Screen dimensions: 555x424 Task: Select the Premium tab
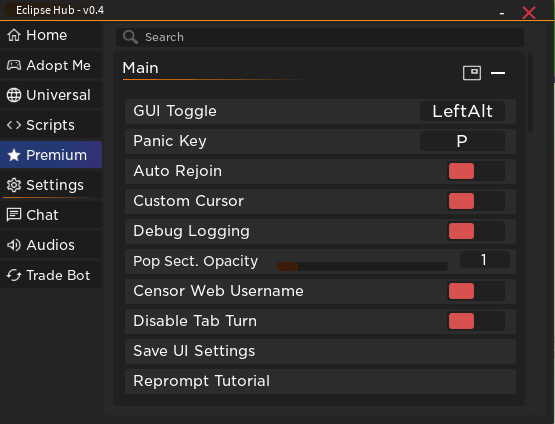pos(51,155)
